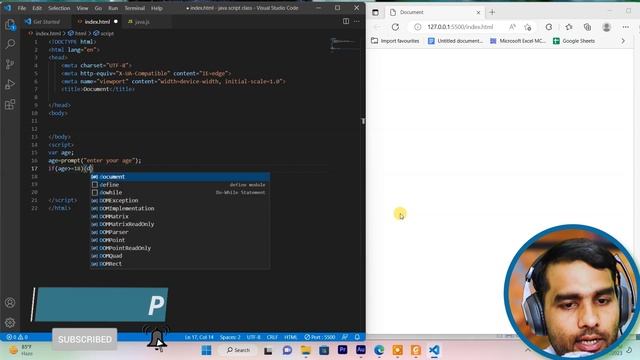640x360 pixels.
Task: Refresh the browser page
Action: point(395,27)
